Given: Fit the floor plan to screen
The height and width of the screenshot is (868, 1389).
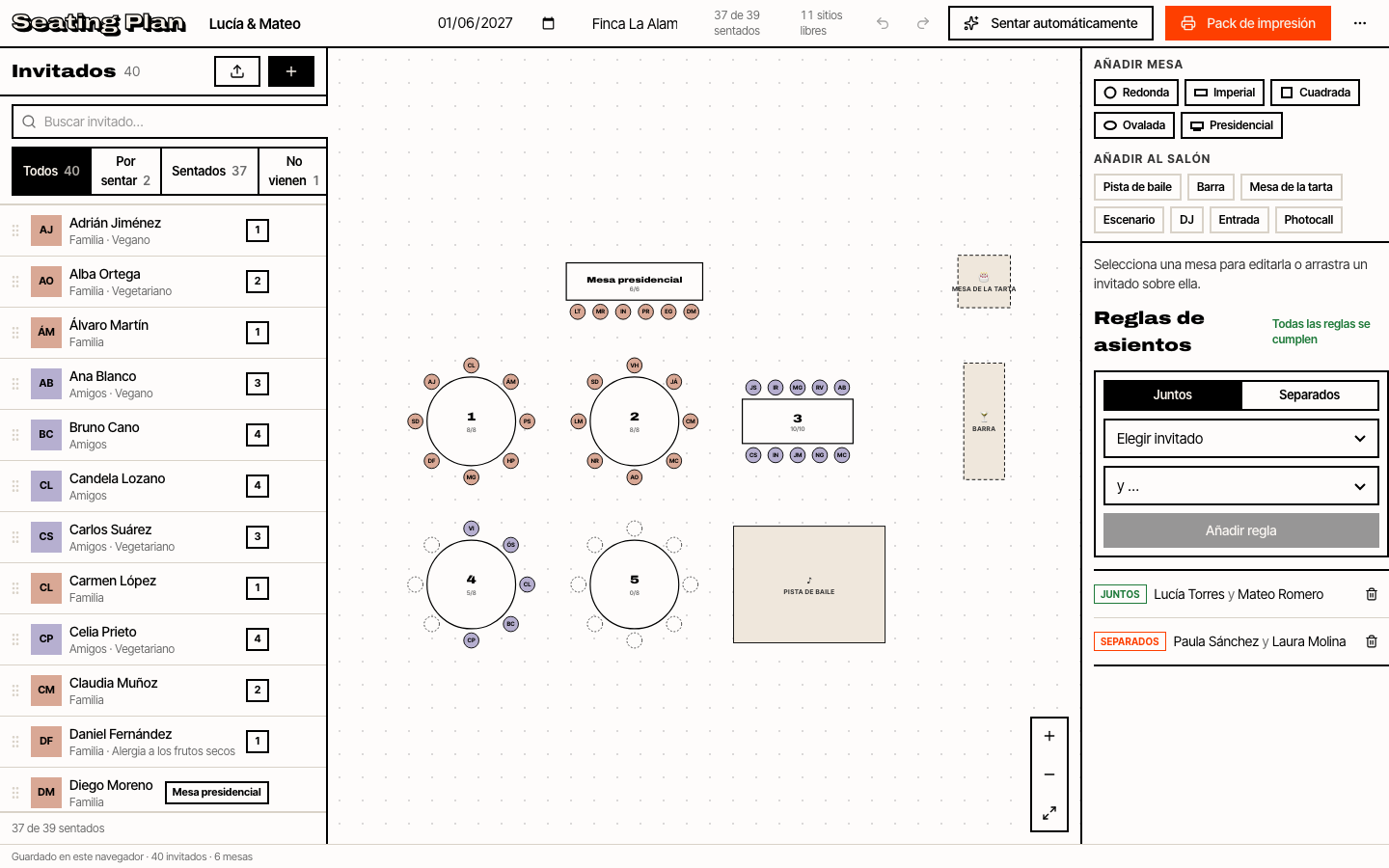Looking at the screenshot, I should click(1049, 813).
